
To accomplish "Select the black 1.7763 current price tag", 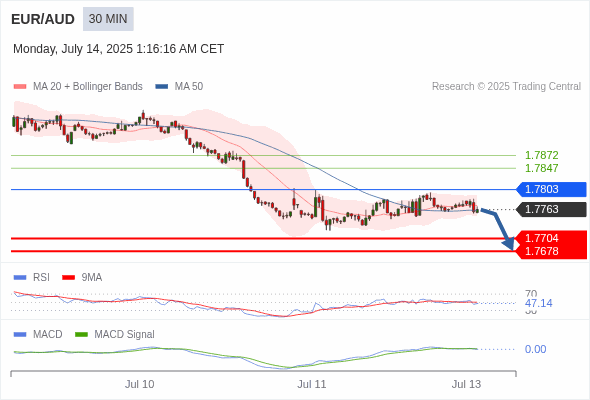I will point(551,209).
